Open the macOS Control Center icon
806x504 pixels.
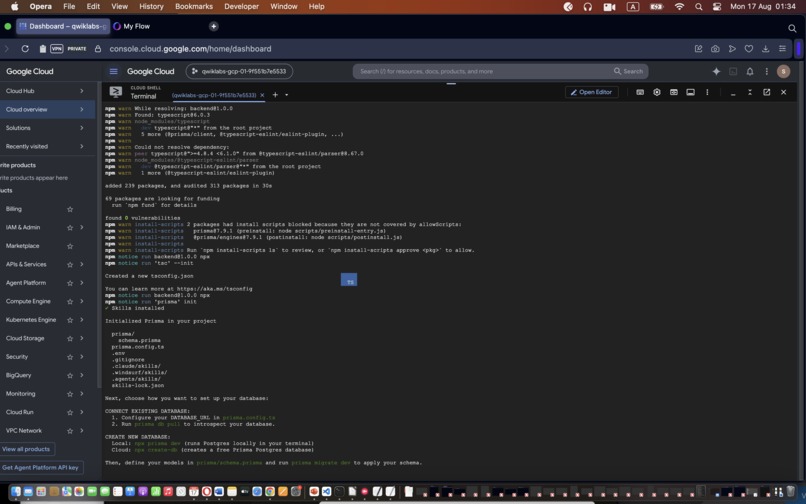[717, 6]
